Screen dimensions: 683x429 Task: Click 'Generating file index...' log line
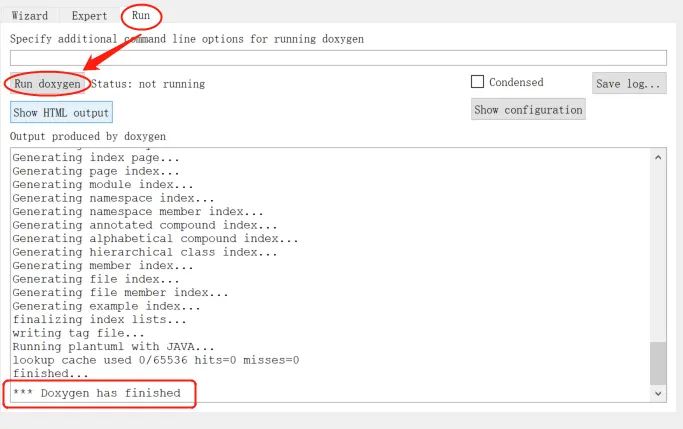[96, 279]
